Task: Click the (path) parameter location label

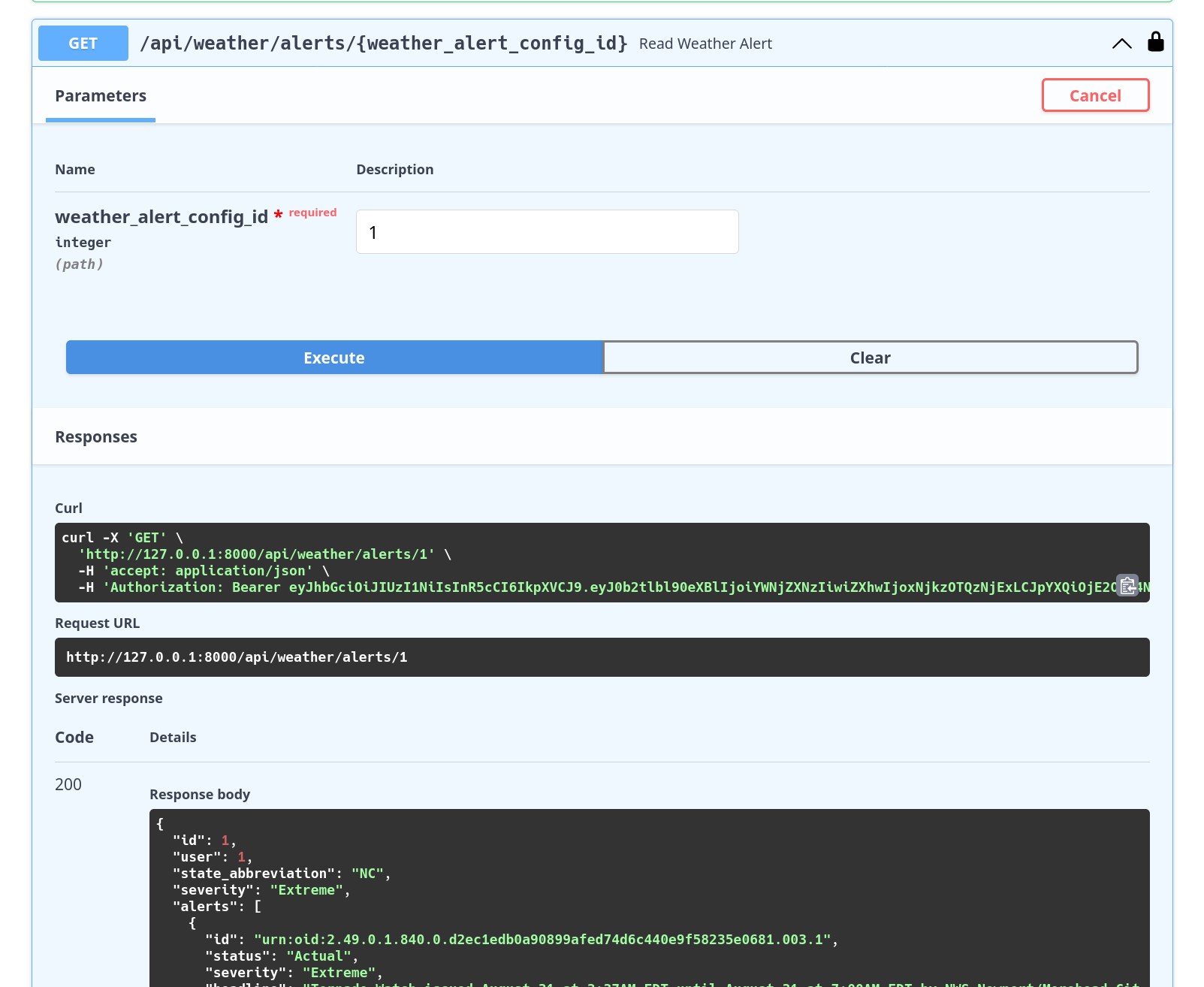Action: 80,264
